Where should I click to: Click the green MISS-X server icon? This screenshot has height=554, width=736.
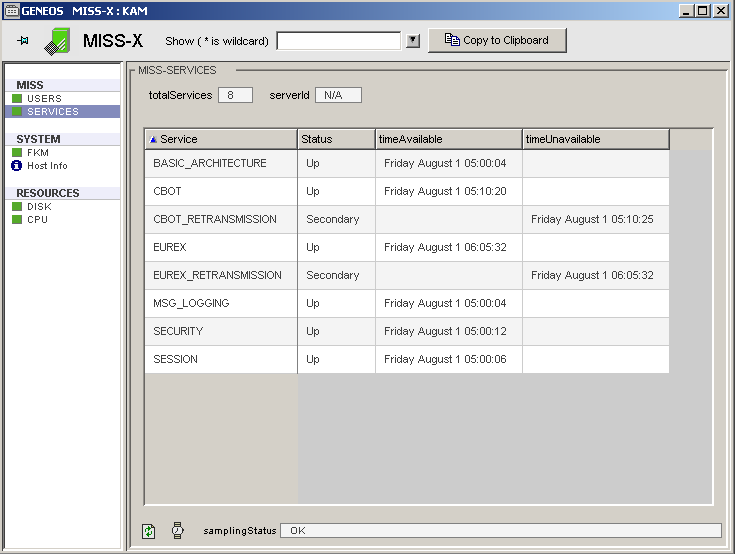tap(58, 41)
